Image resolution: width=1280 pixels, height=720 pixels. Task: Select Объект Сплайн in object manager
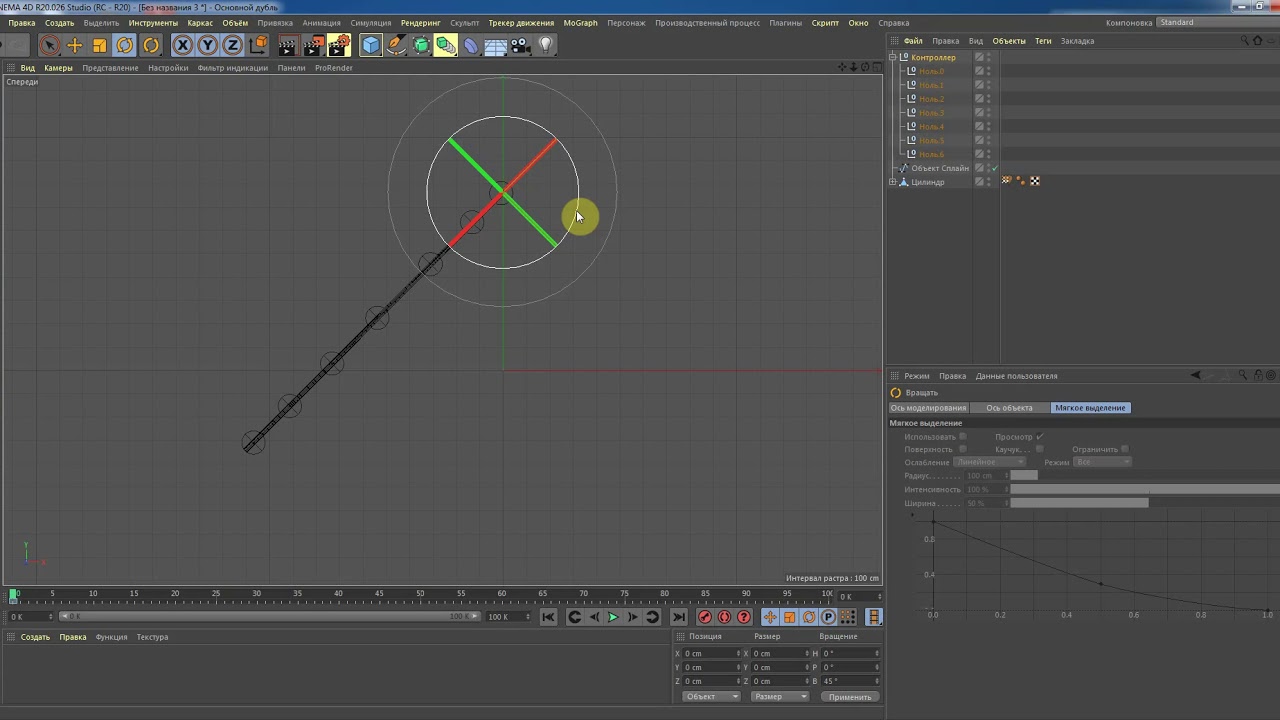pos(940,168)
